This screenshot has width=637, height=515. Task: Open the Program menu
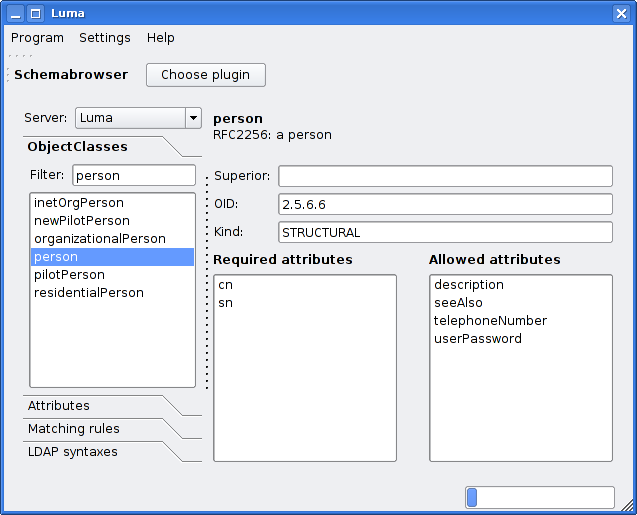(x=37, y=38)
